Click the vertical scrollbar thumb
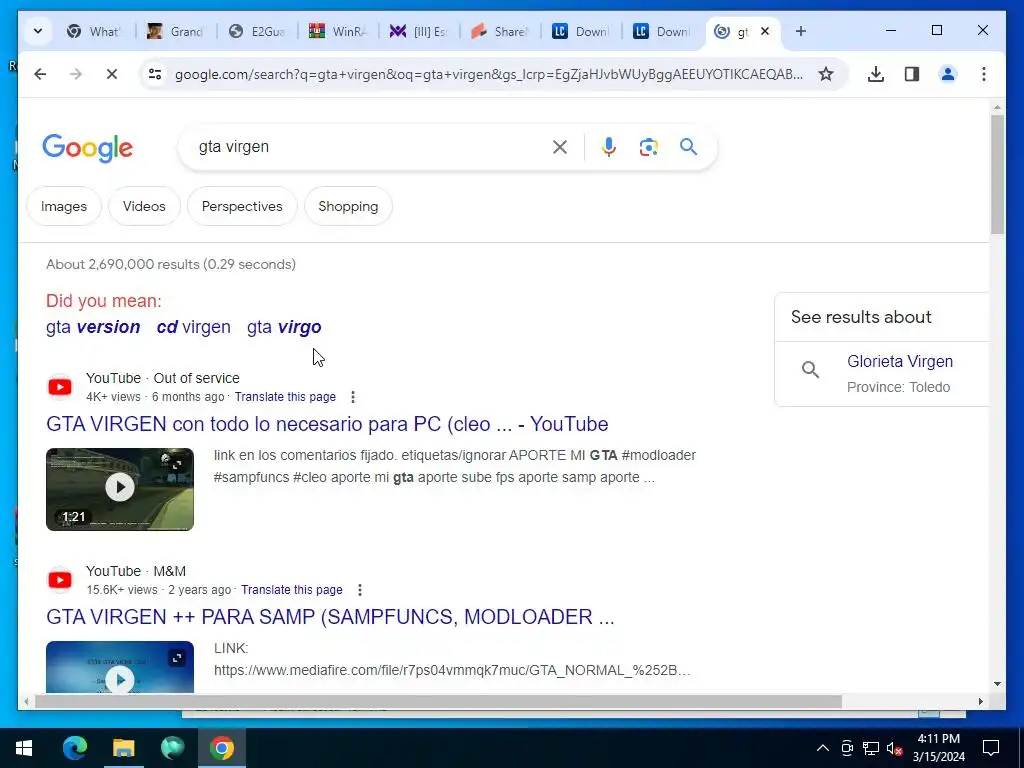The width and height of the screenshot is (1024, 768). (x=997, y=174)
